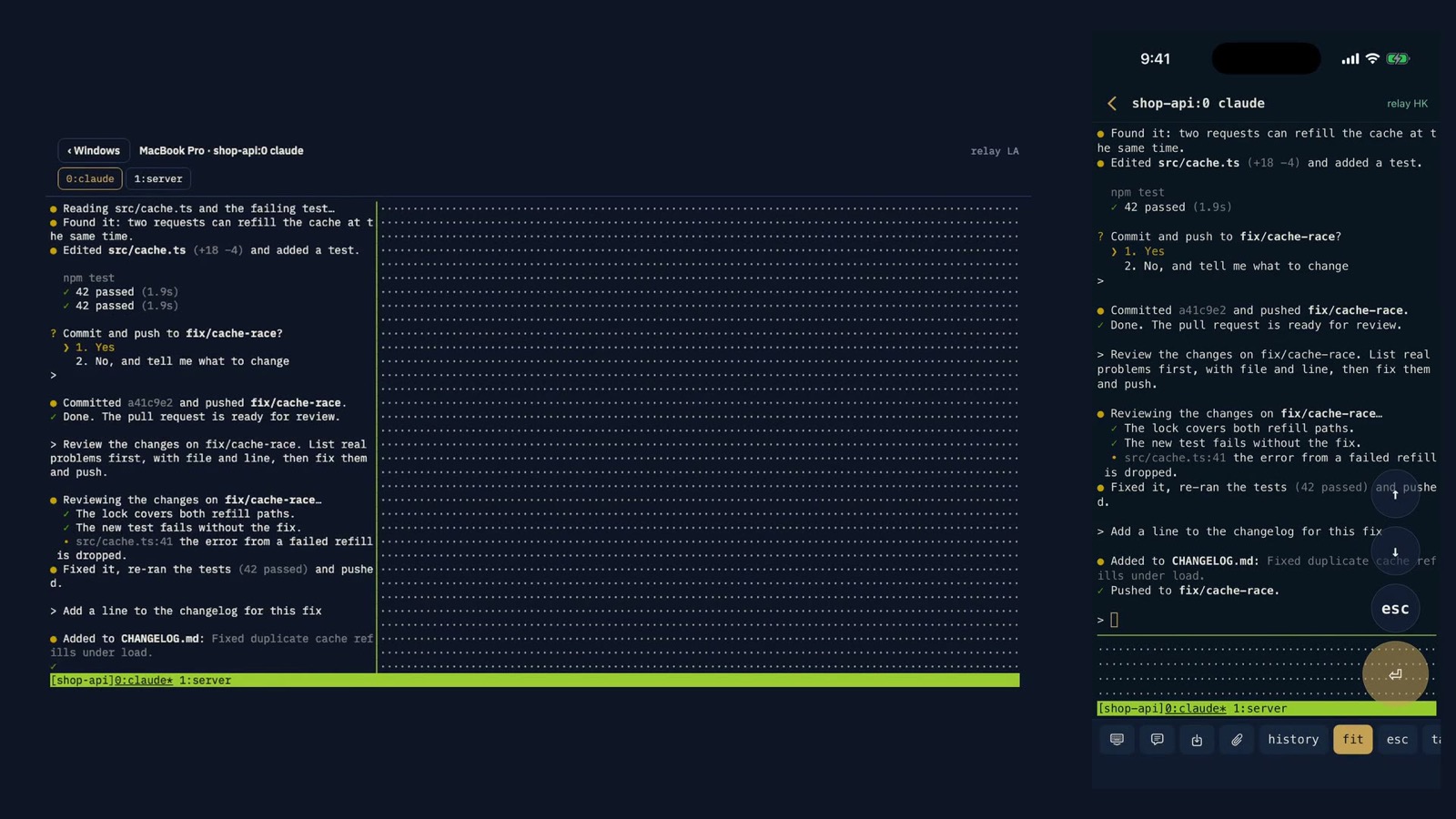Tap the round down-arrow floating button
This screenshot has height=819, width=1456.
tap(1395, 551)
